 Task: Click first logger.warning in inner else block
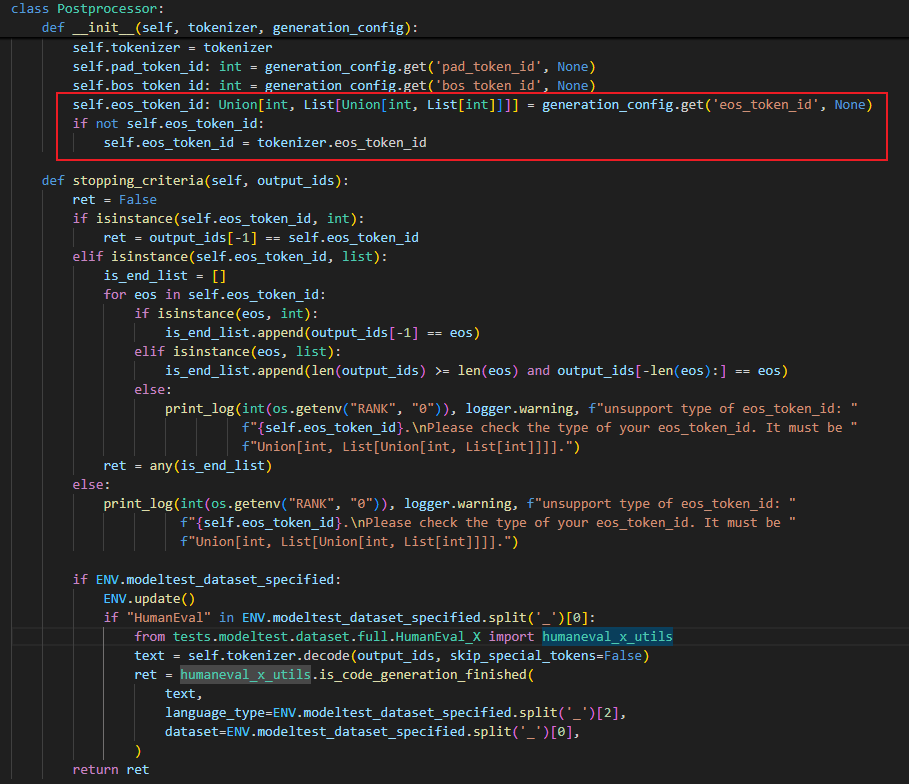click(519, 409)
